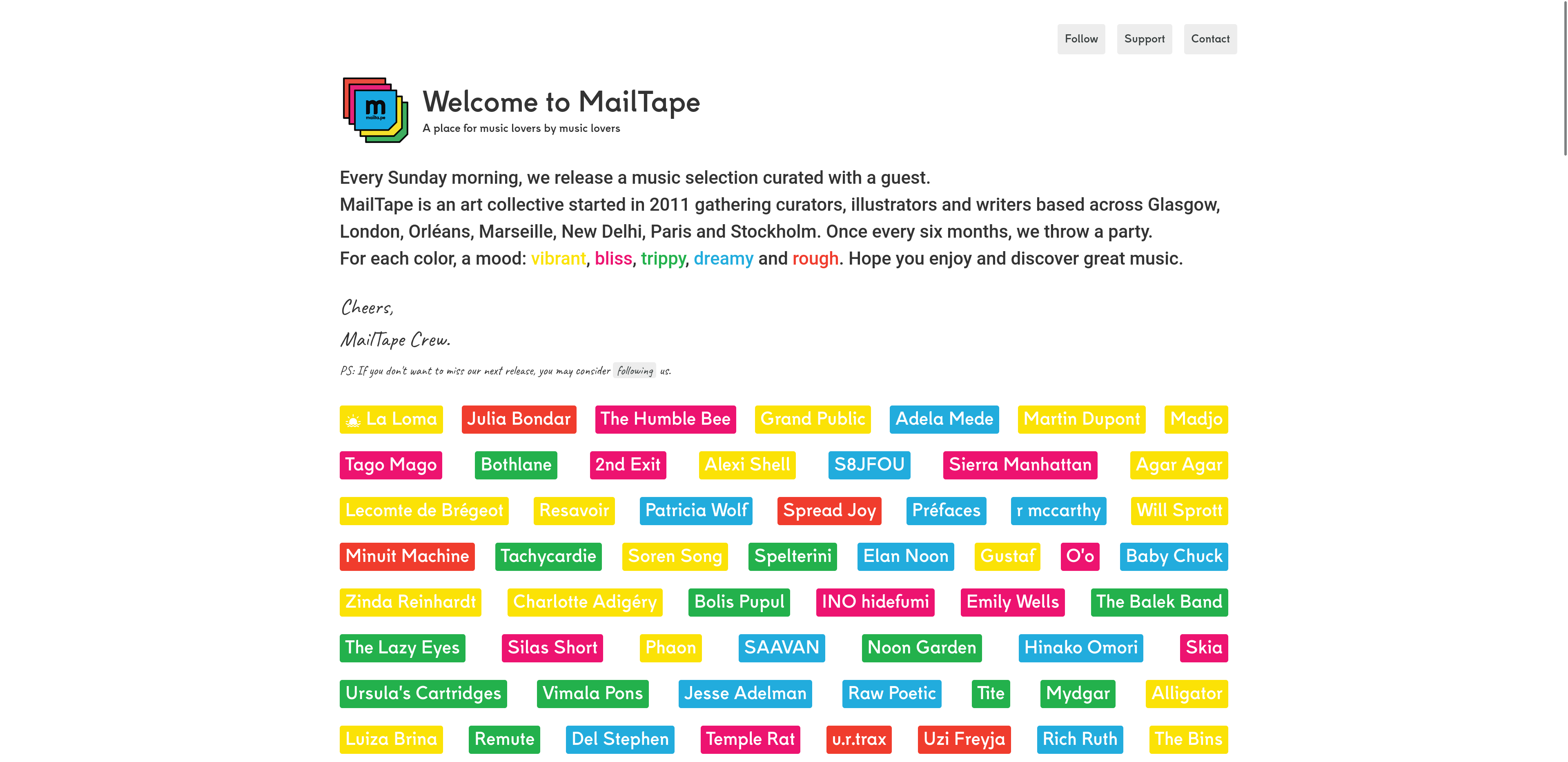Viewport: 1568px width, 762px height.
Task: Go to Préfaces episode
Action: tap(946, 510)
